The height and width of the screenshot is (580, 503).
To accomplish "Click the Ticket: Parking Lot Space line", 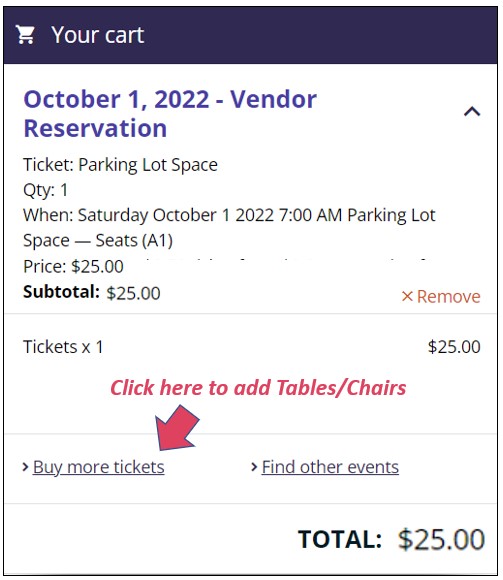I will (x=120, y=165).
